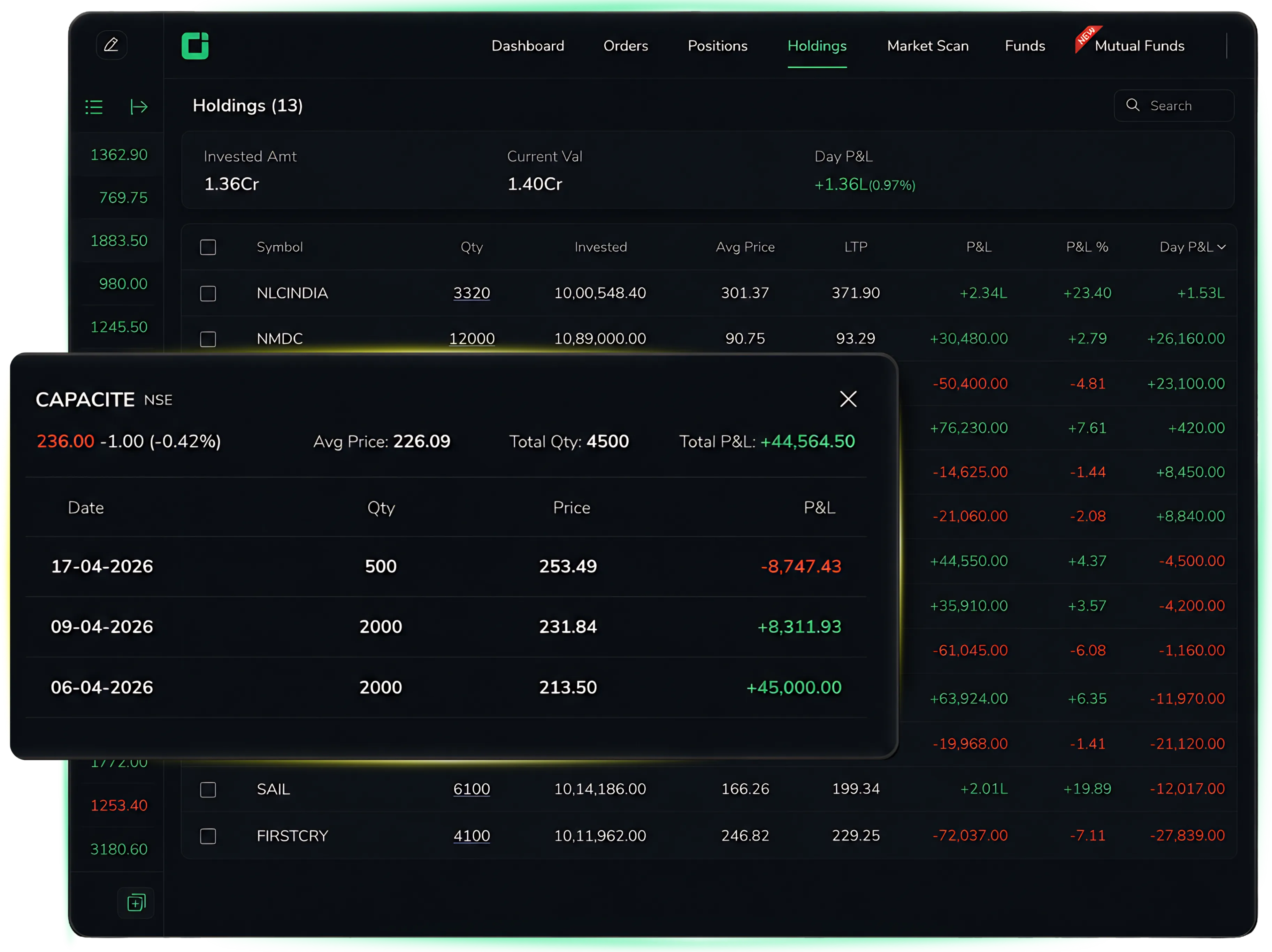Check the NLCINDIA row checkbox

(x=208, y=293)
